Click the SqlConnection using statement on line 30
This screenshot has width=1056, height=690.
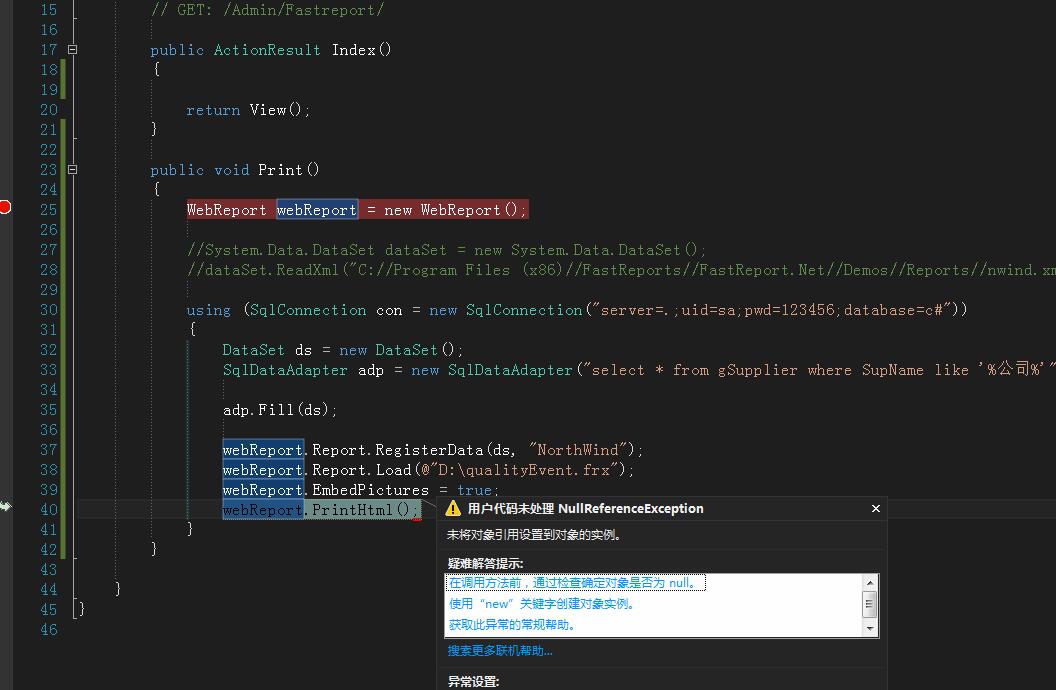coord(577,310)
